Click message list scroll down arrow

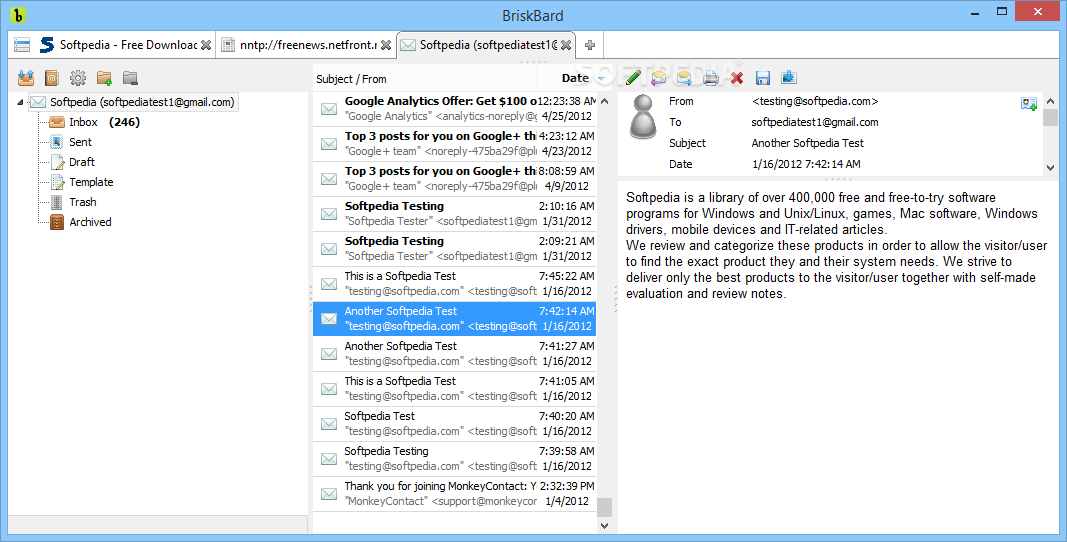click(x=604, y=525)
